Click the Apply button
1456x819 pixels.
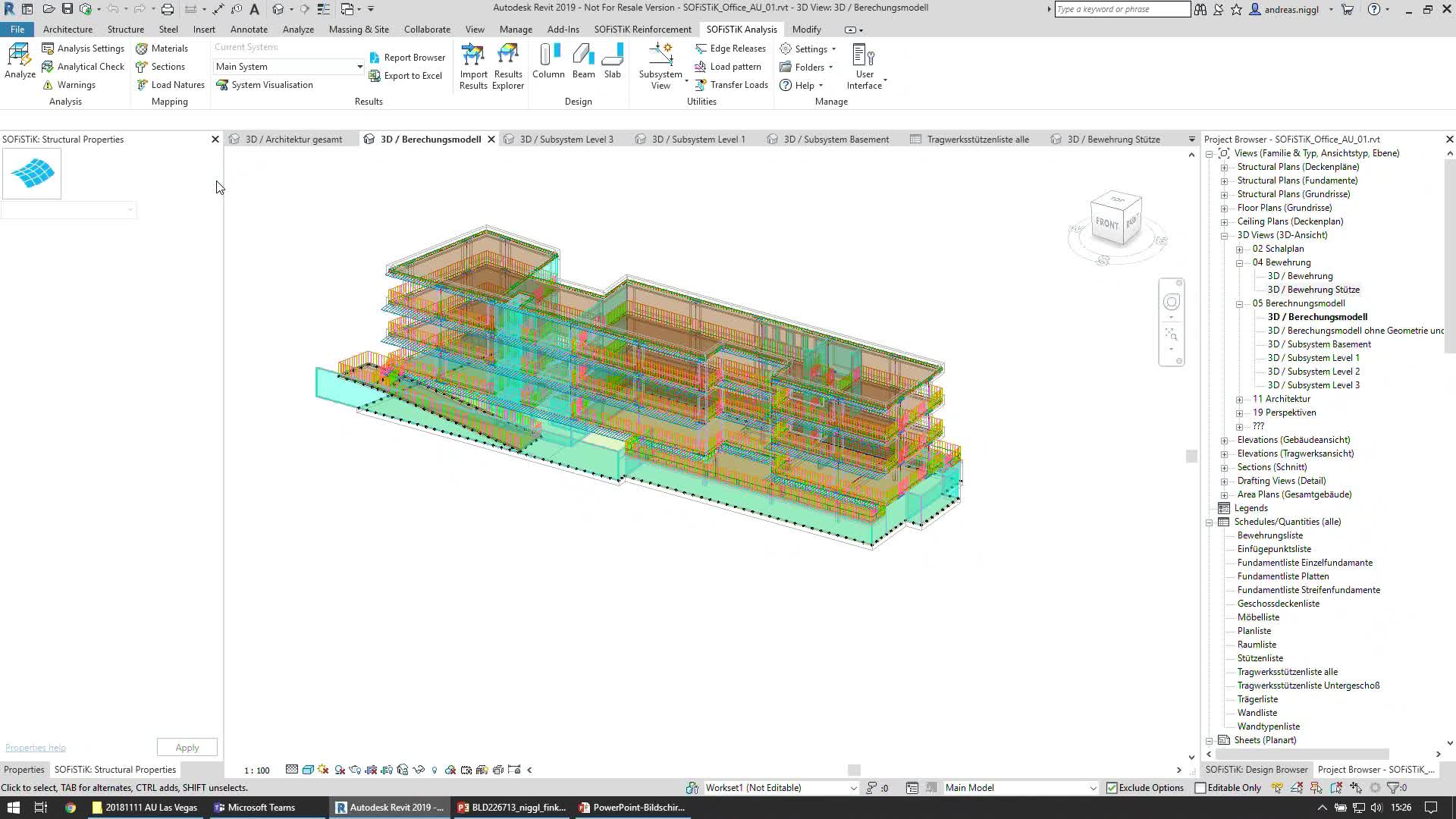tap(187, 748)
